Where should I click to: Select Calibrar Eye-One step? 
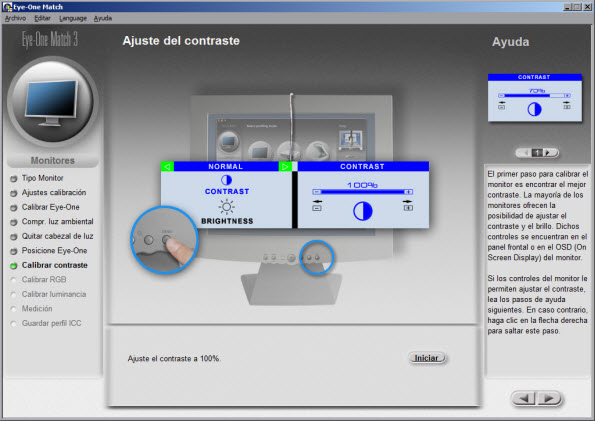[x=50, y=207]
